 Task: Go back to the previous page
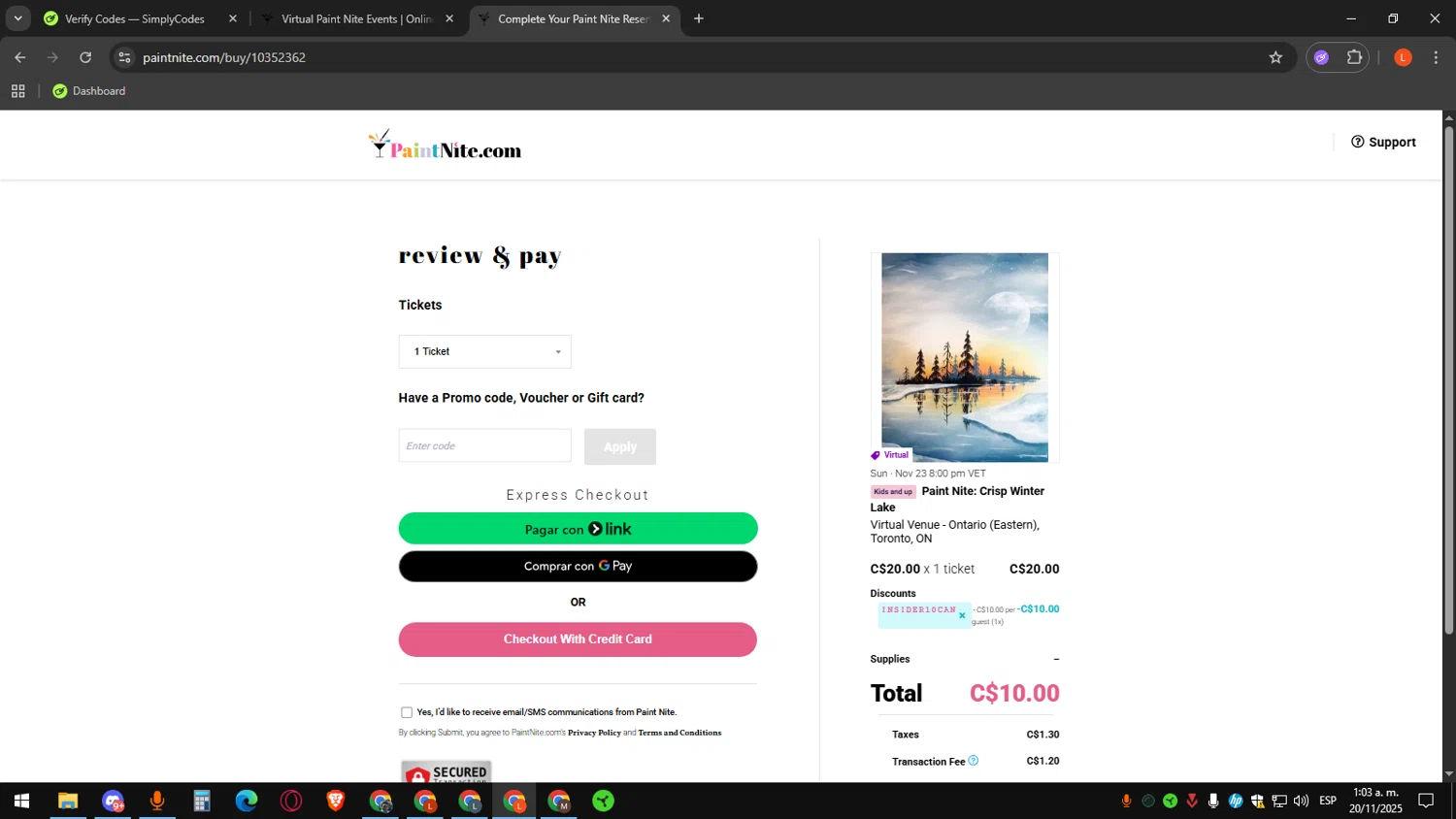pos(20,57)
